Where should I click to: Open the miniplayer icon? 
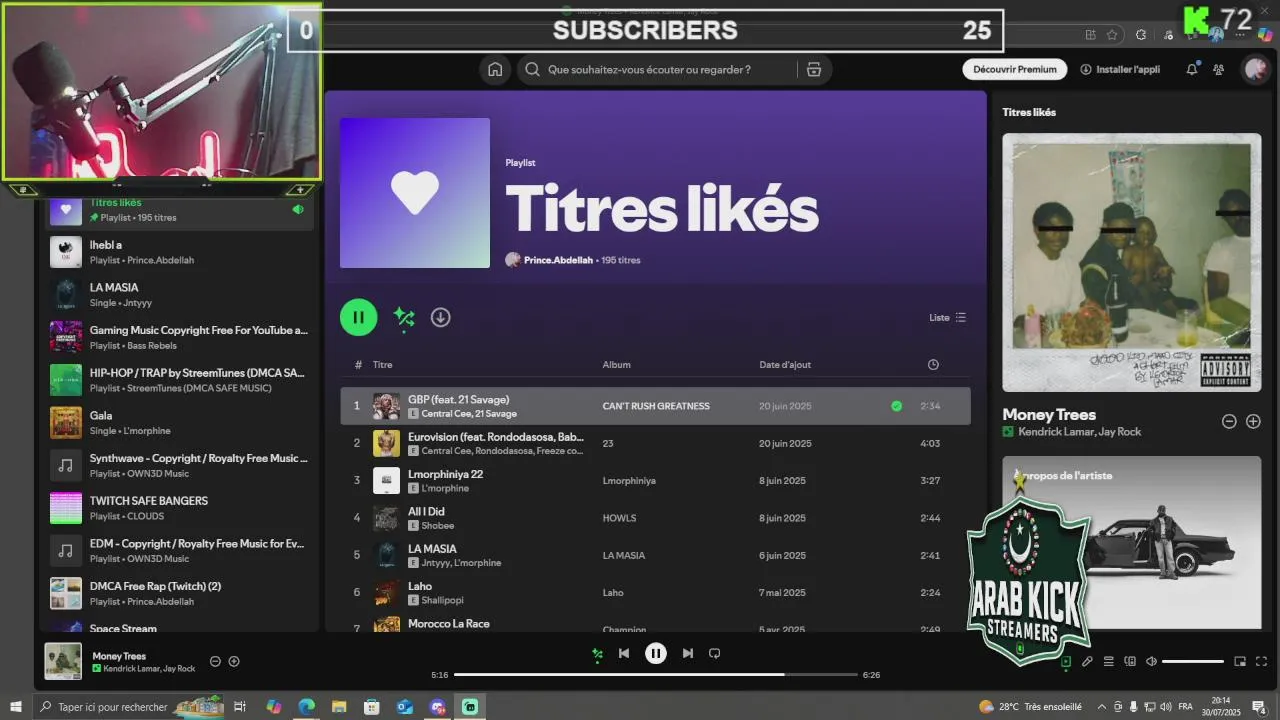tap(1240, 661)
